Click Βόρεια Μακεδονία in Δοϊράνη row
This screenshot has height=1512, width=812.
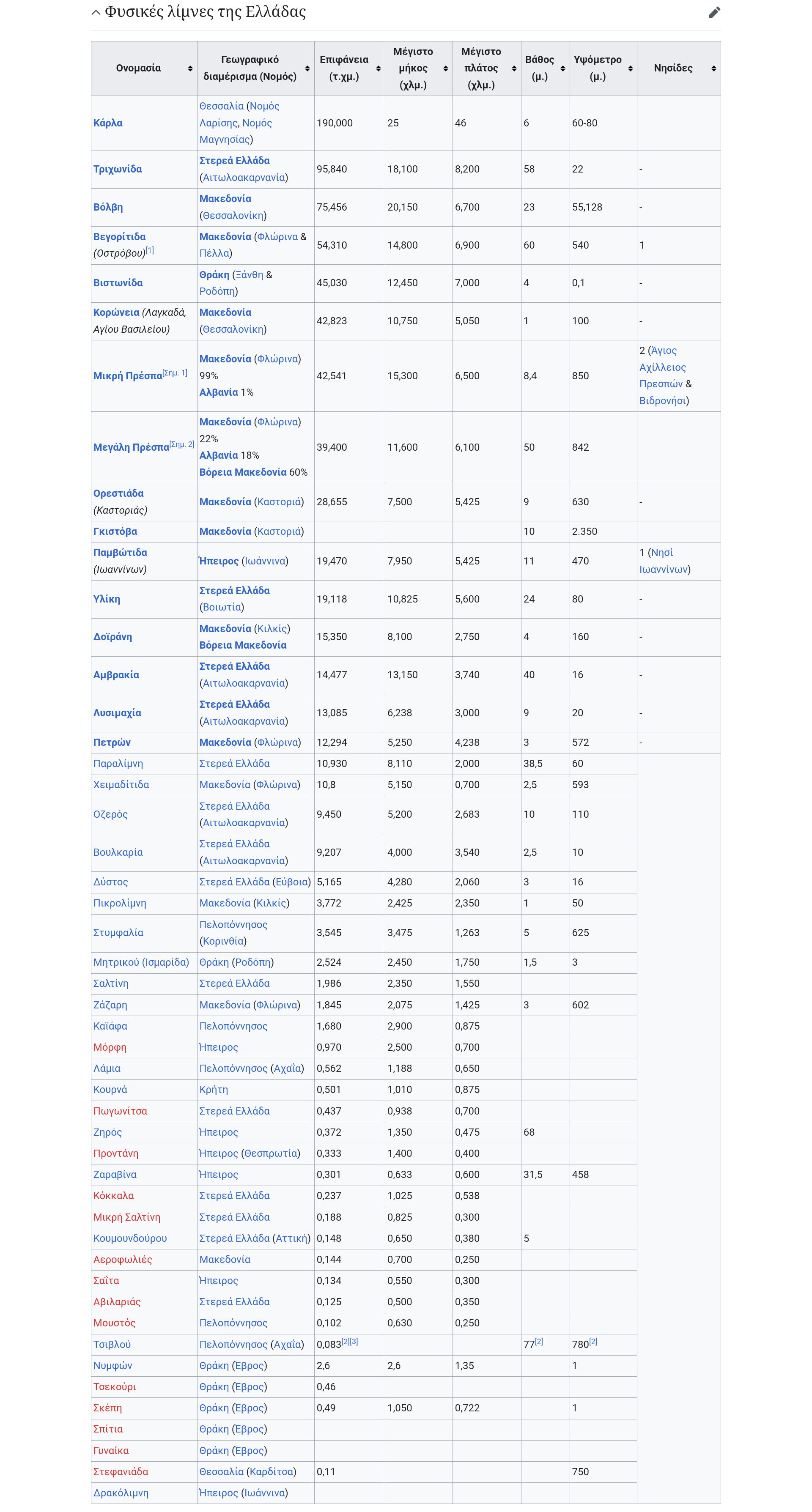242,645
